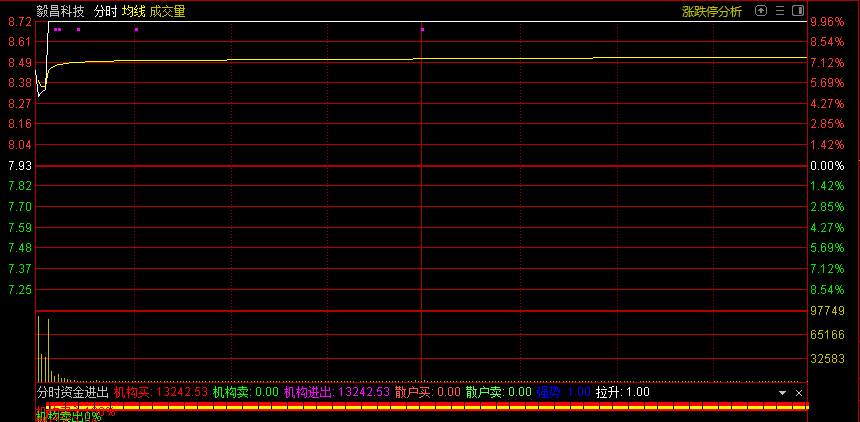
Task: Click the 9.96% limit-up percentage label
Action: coord(827,21)
